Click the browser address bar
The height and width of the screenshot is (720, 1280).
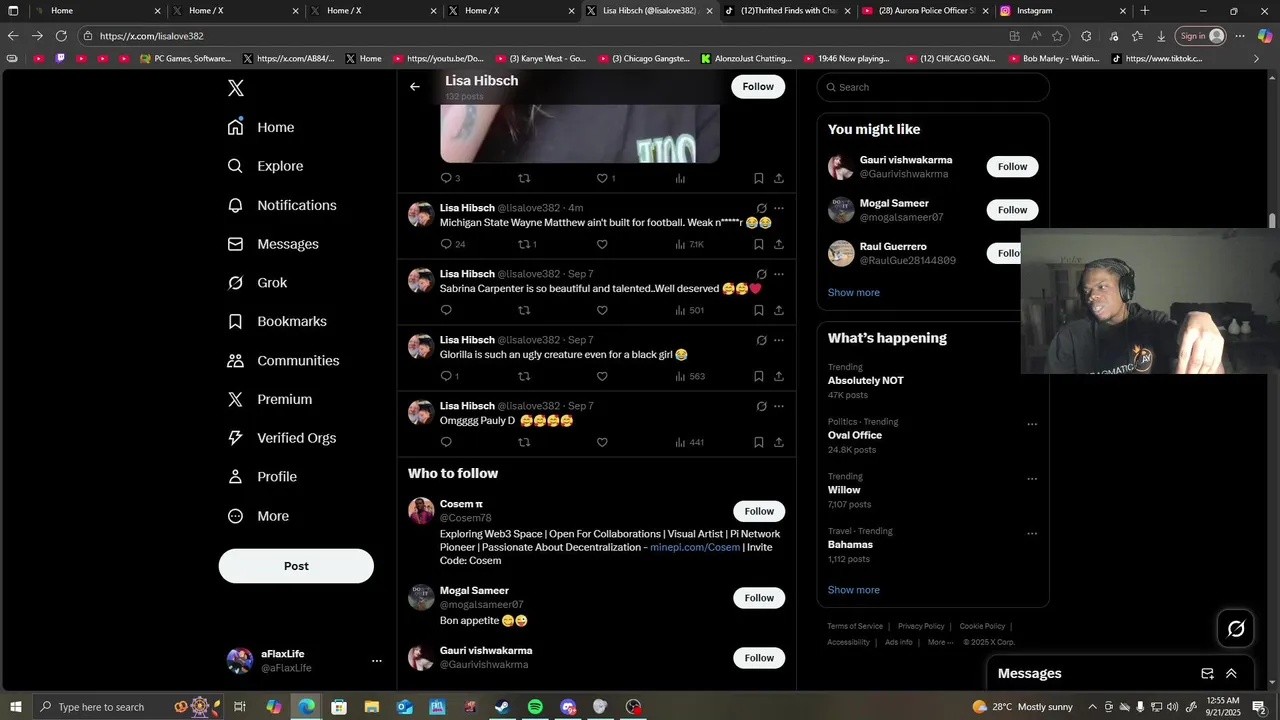click(540, 36)
